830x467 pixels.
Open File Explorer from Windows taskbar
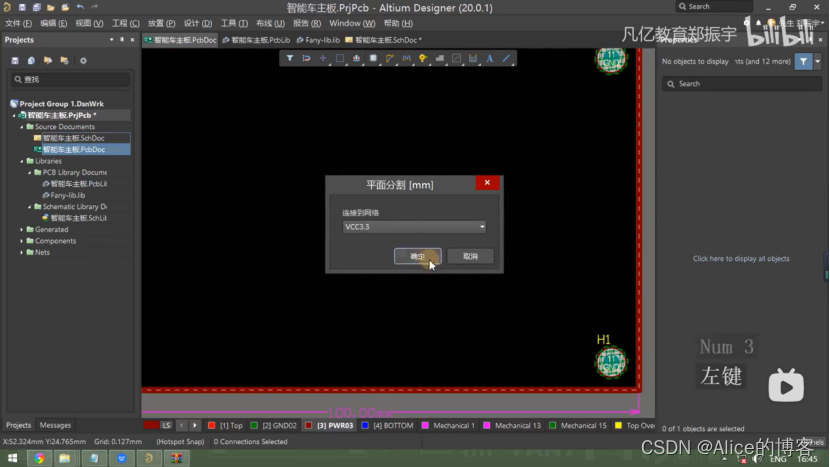pos(65,458)
